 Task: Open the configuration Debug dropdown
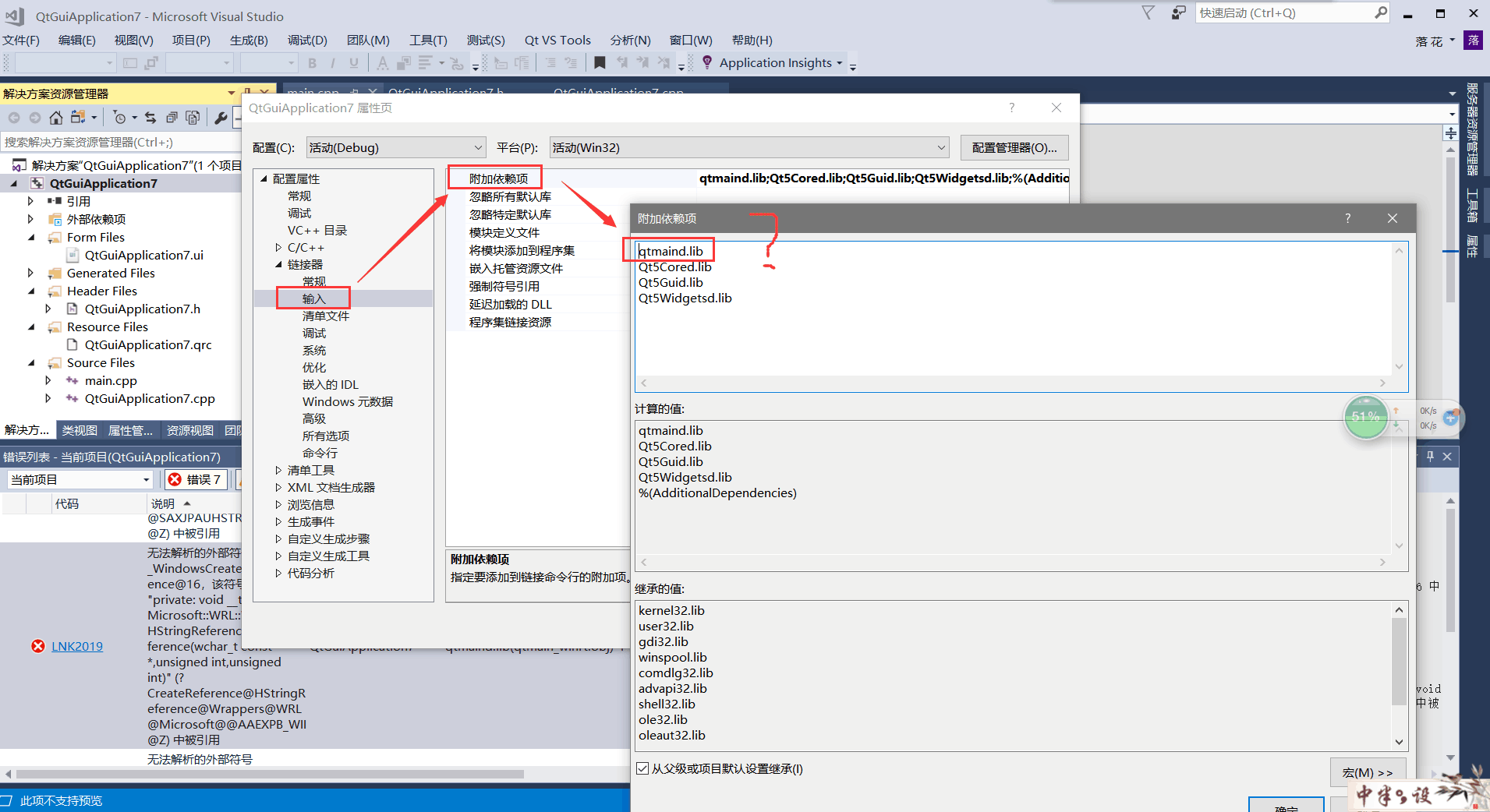[x=396, y=147]
